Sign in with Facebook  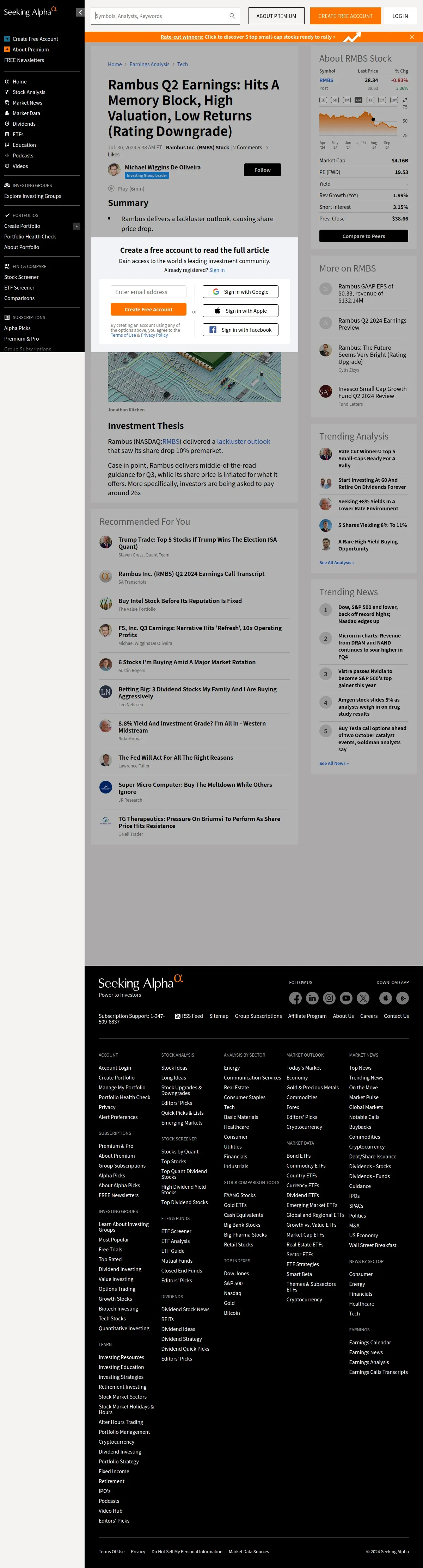[240, 330]
